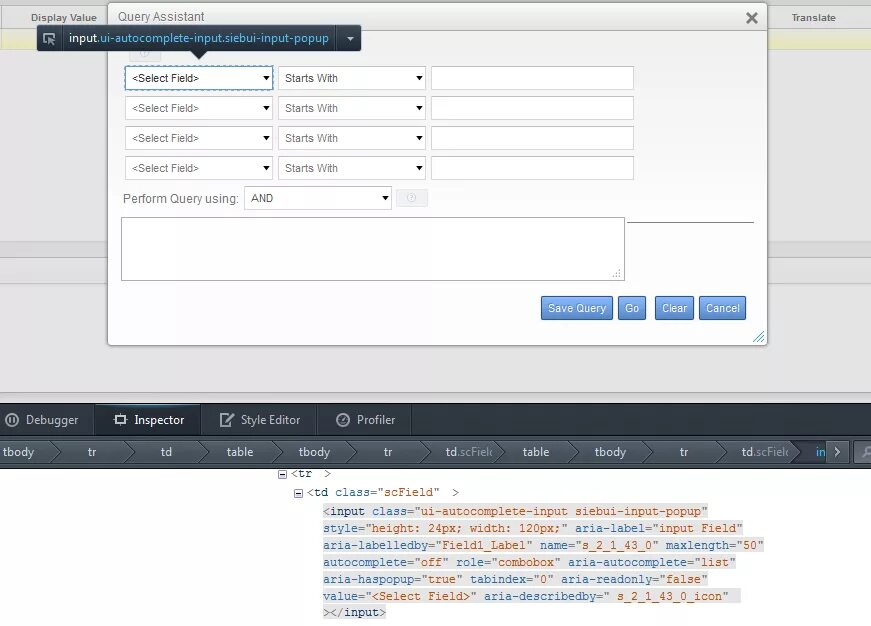
Task: Click the input class markup line
Action: (515, 511)
